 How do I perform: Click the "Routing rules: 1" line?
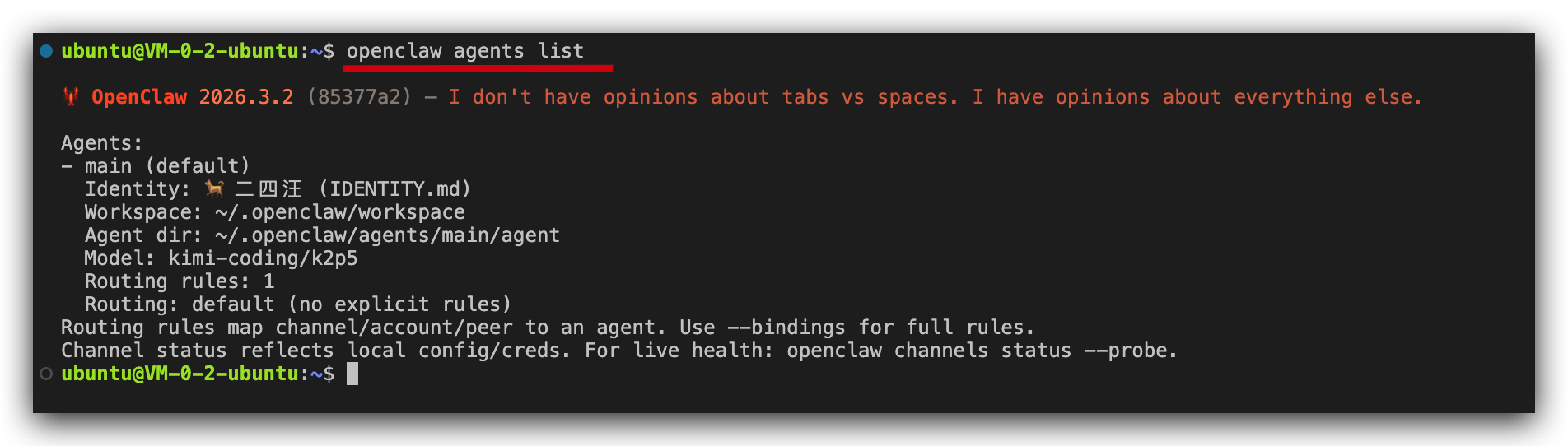point(179,281)
